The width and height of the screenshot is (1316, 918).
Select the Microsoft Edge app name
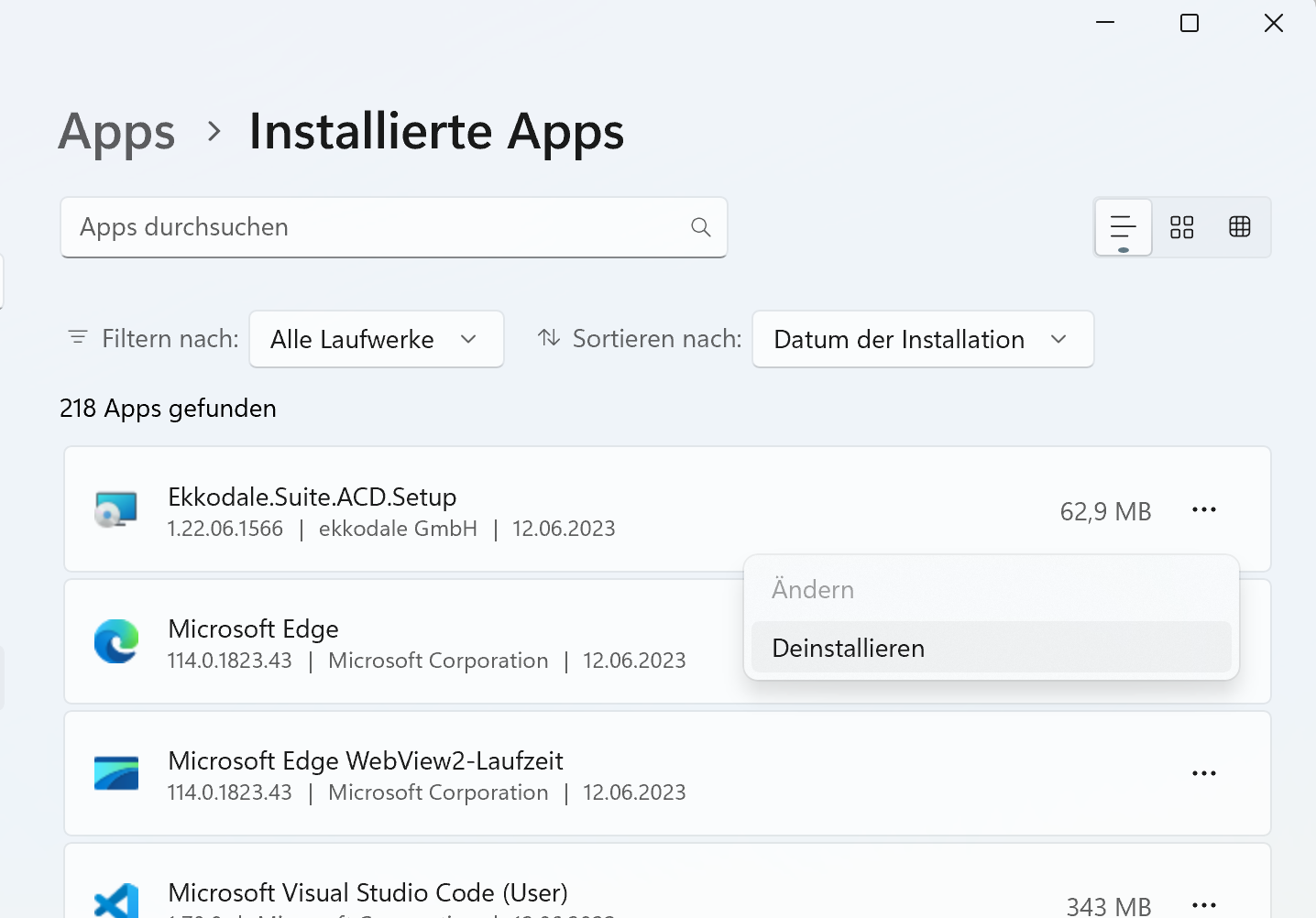(254, 628)
